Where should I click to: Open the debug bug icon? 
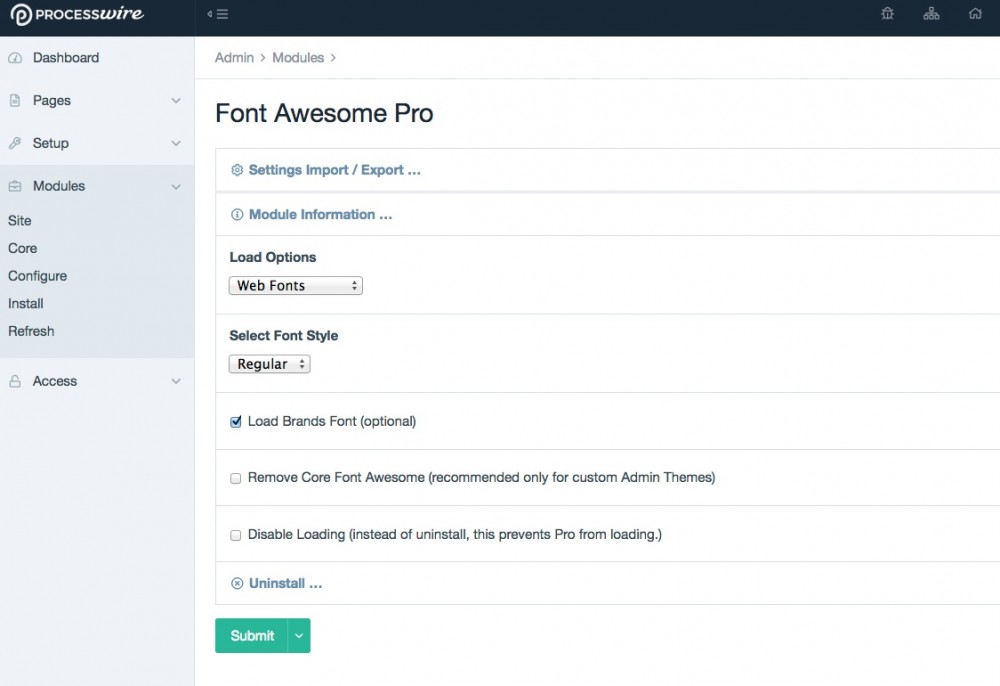(x=887, y=14)
